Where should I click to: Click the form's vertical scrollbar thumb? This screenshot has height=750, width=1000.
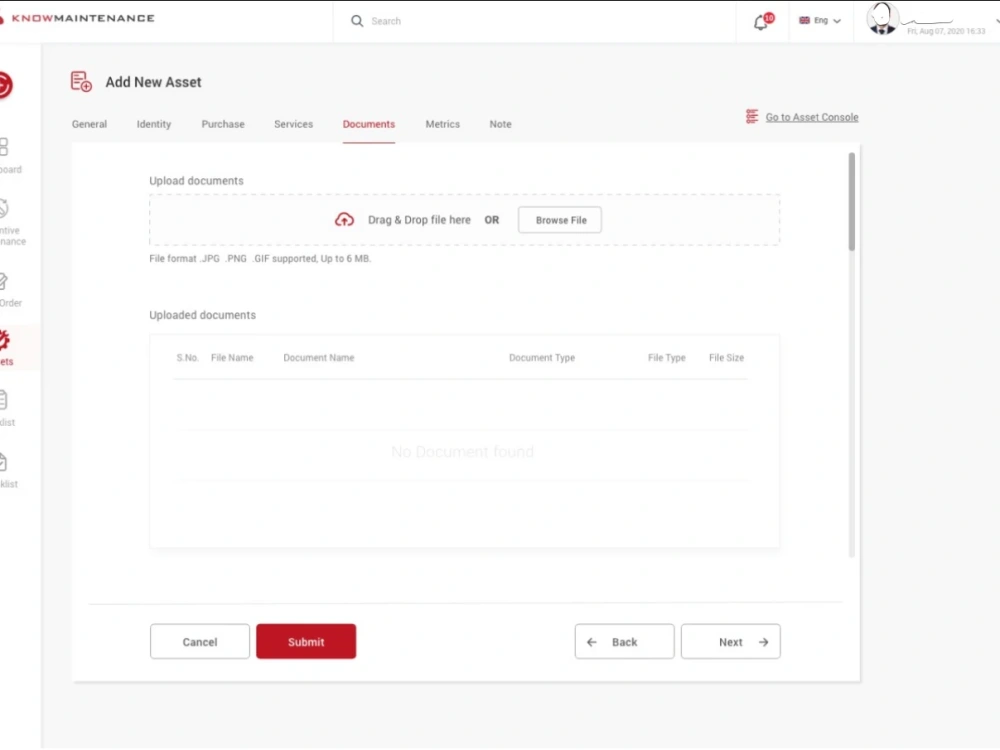pyautogui.click(x=851, y=202)
